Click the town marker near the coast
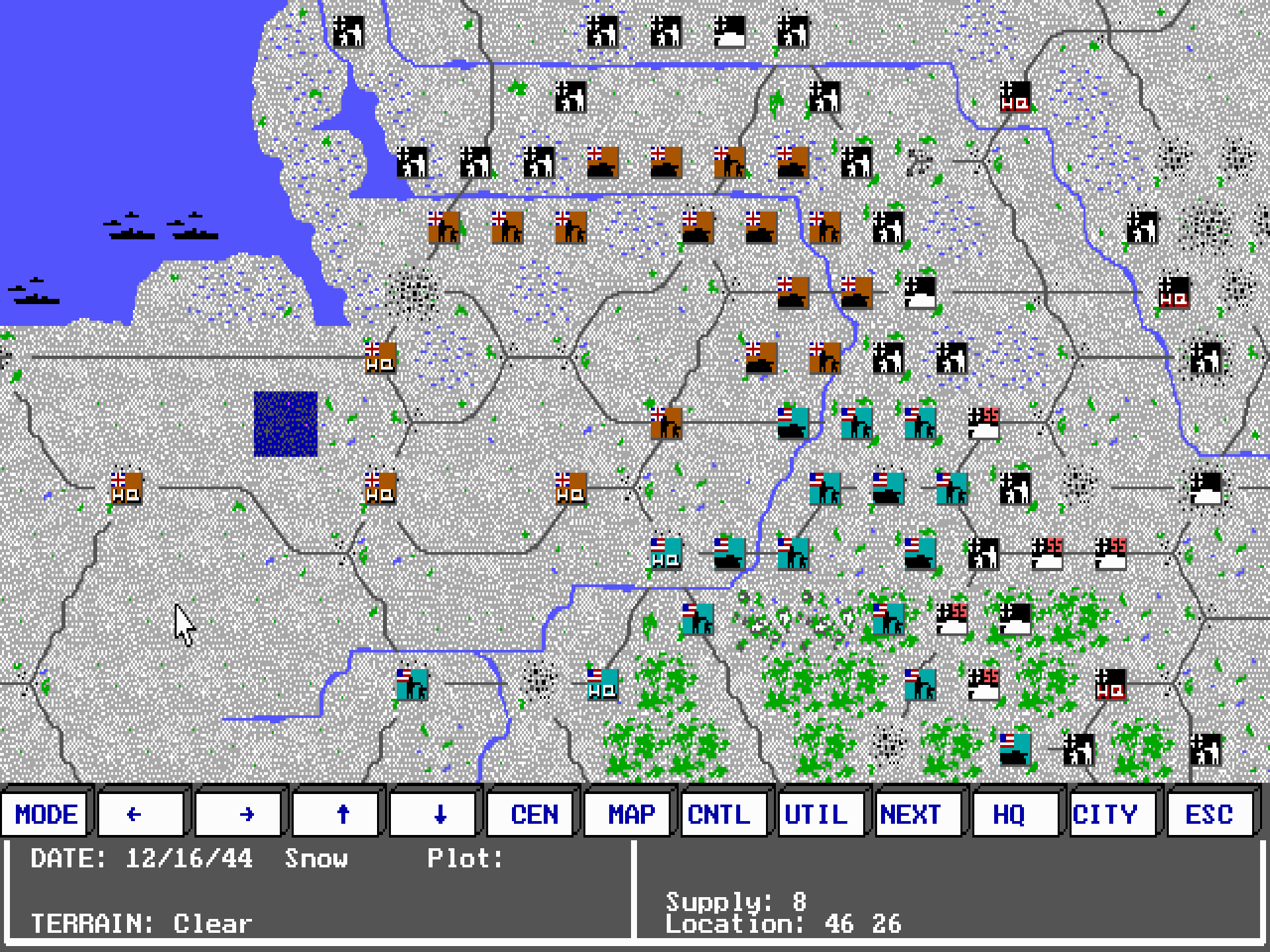 point(413,293)
